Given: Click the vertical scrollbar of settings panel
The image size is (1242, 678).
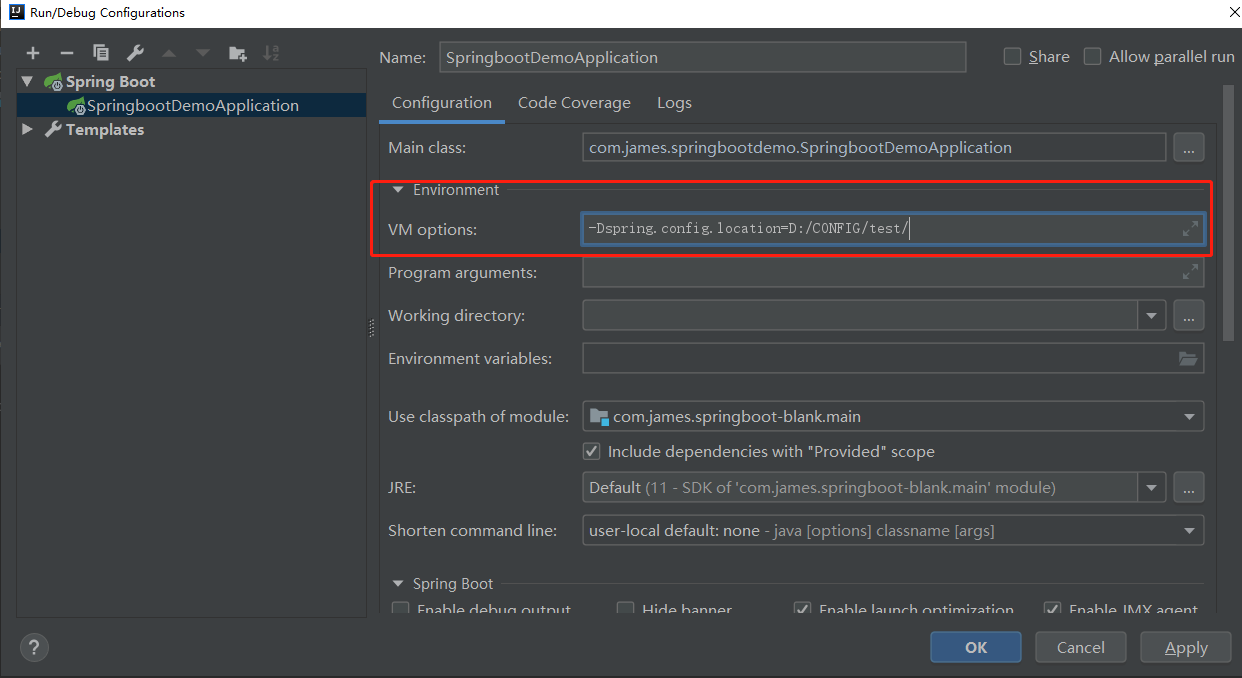Looking at the screenshot, I should point(1228,215).
